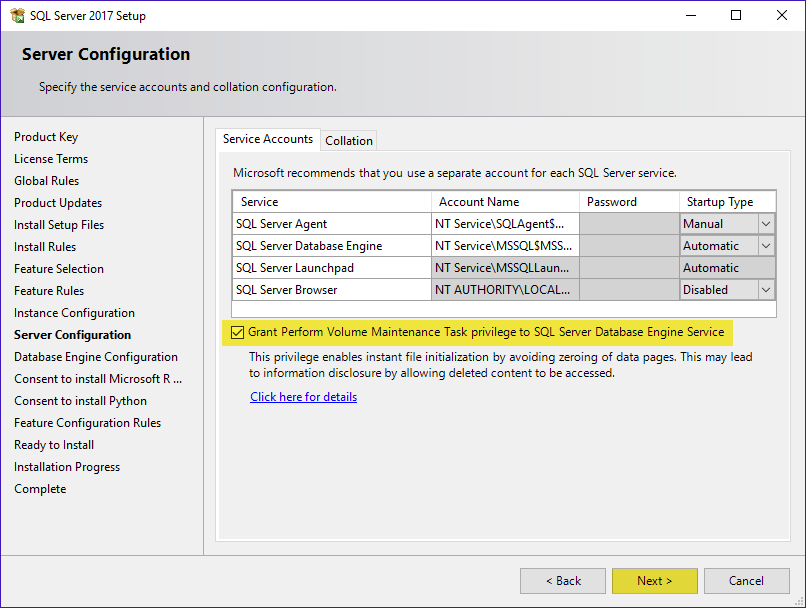Screen dimensions: 806x608
Task: Click Global Rules in the steps list
Action: pos(46,181)
